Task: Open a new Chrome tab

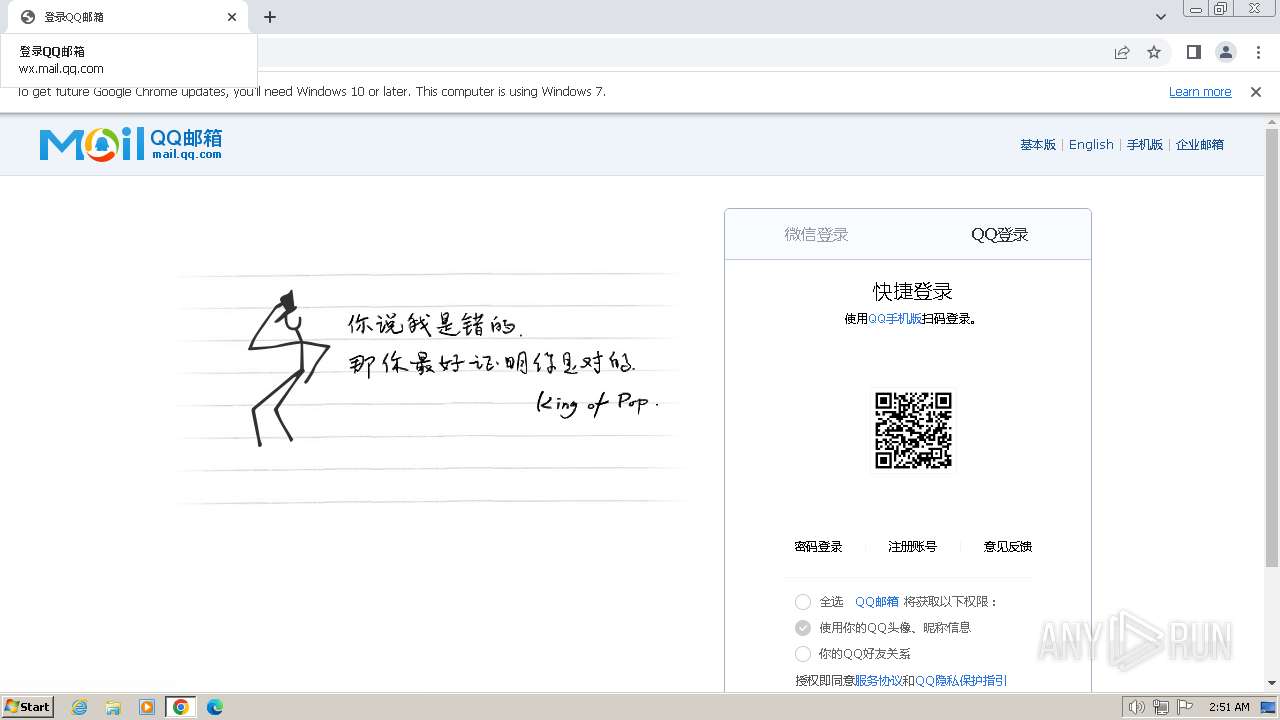Action: [x=270, y=17]
